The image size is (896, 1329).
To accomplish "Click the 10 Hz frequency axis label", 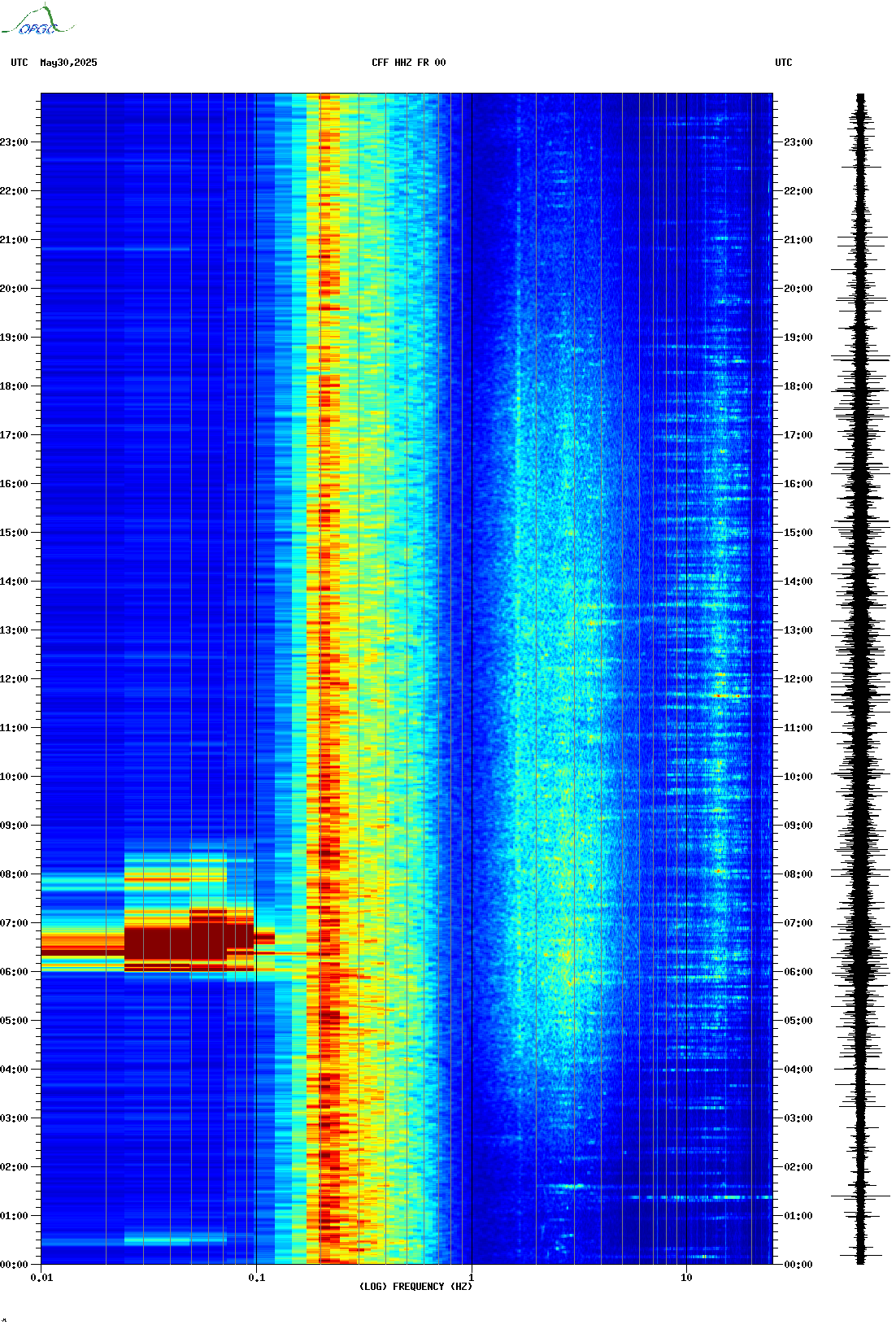I will [x=686, y=1277].
